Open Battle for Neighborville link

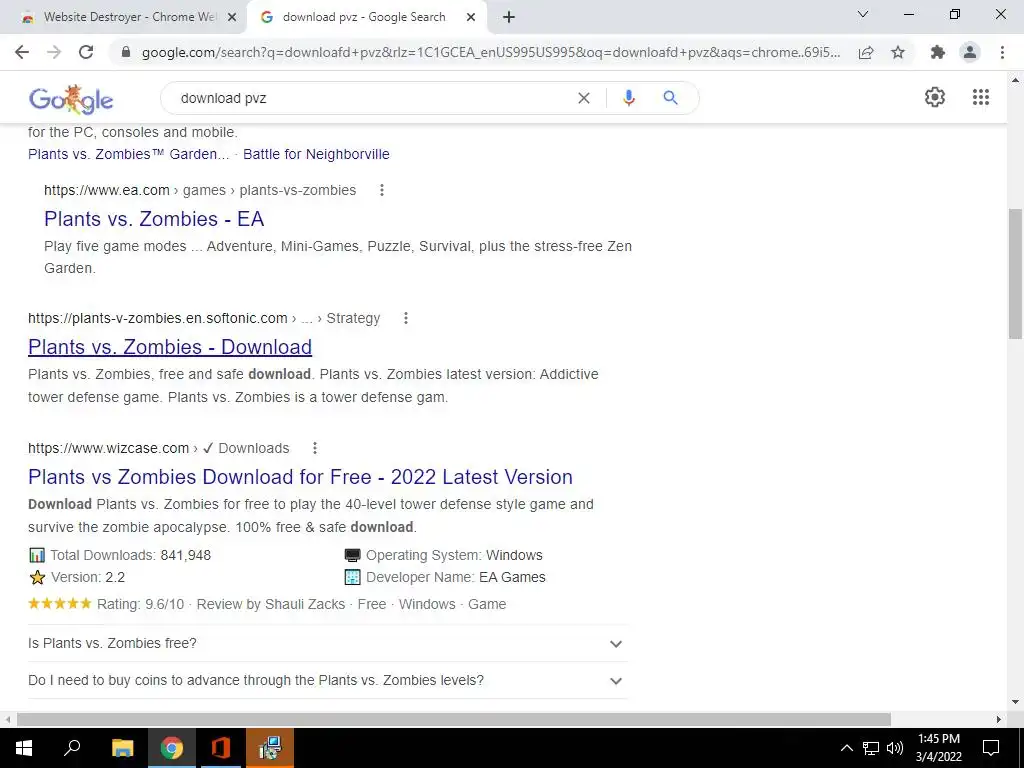[x=316, y=154]
